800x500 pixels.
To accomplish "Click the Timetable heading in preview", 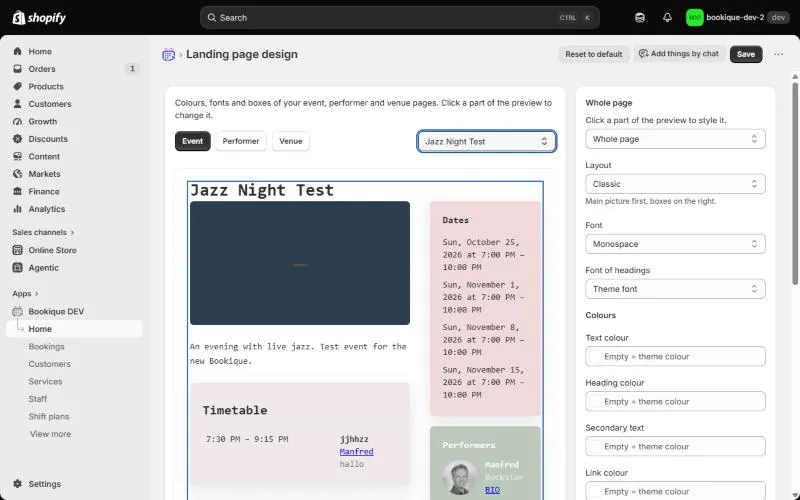I will tap(235, 410).
